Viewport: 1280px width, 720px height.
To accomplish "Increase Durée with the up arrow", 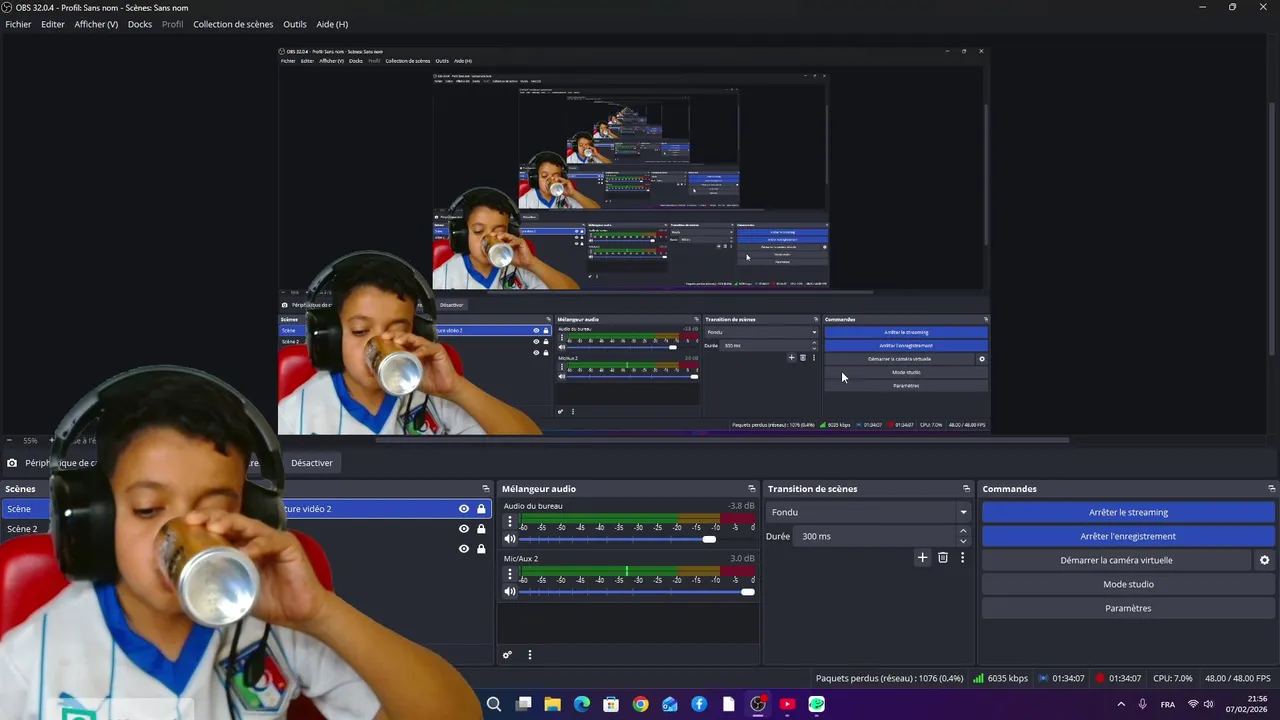I will tap(963, 531).
